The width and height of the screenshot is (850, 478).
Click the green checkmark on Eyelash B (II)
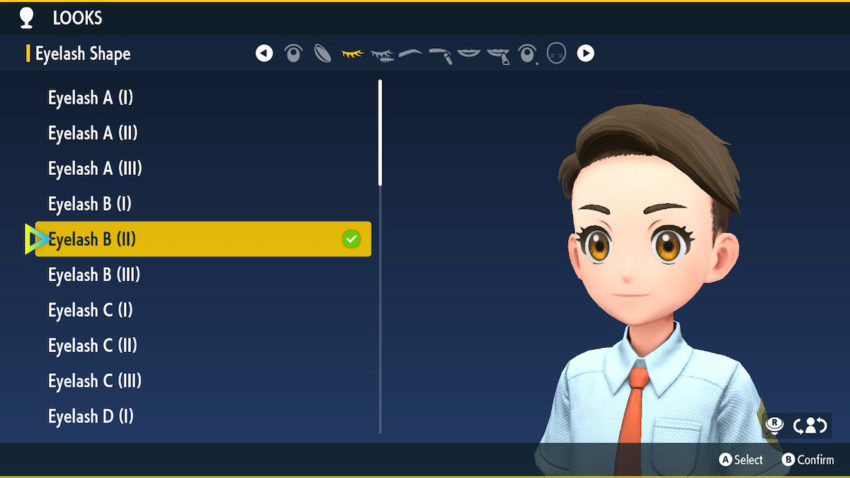tap(351, 239)
